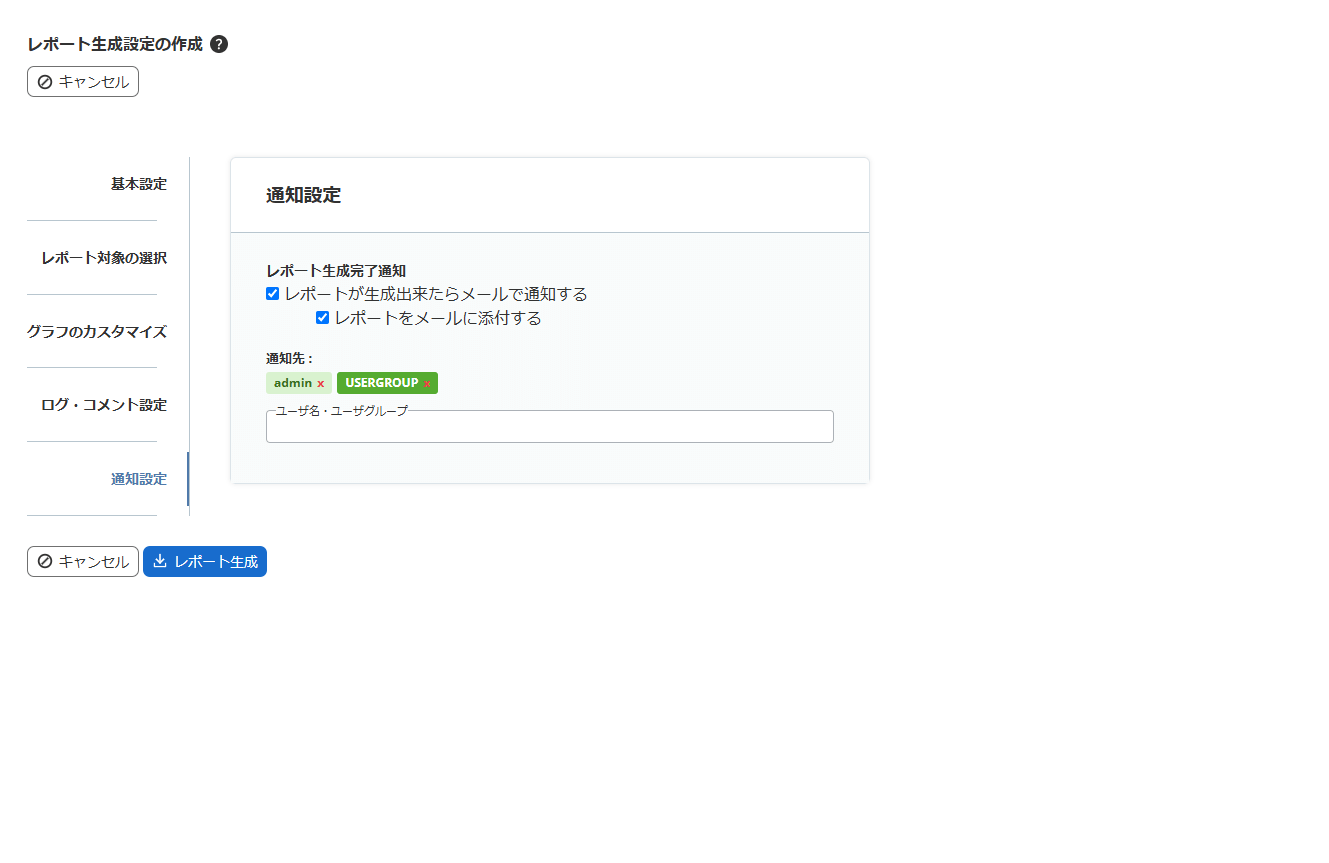Click the 通知設定 panel heading
The height and width of the screenshot is (863, 1329).
pyautogui.click(x=303, y=195)
